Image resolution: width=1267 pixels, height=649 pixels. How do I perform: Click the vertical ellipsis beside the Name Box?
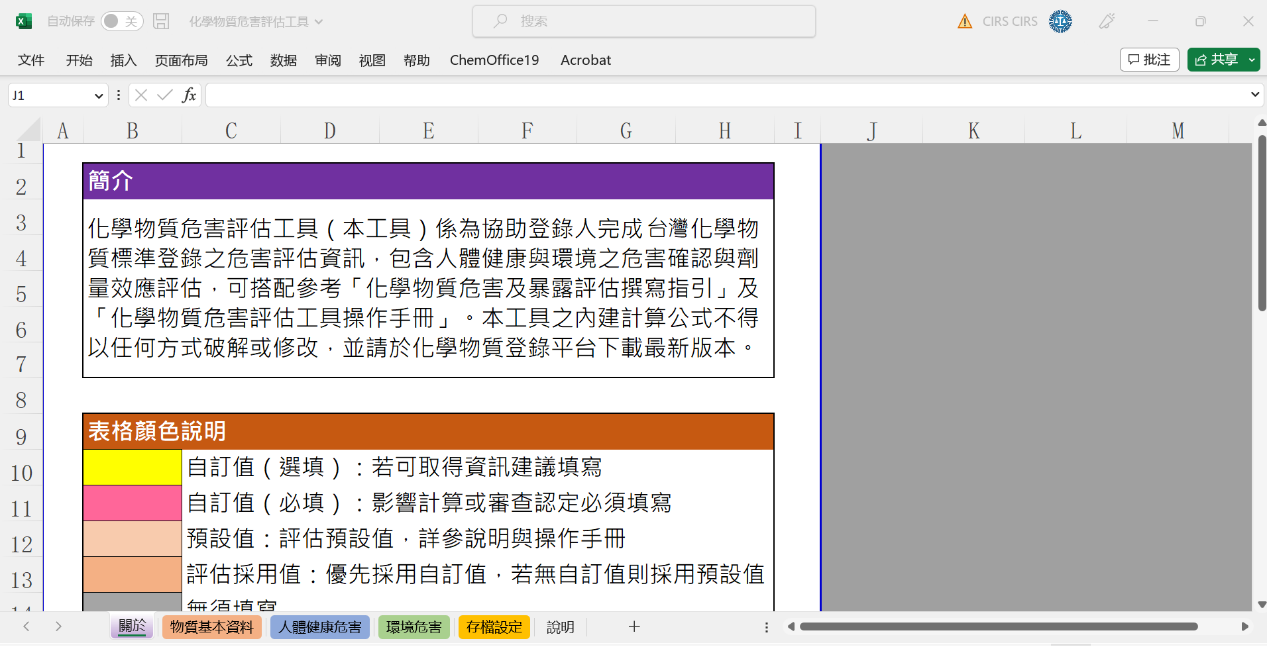[x=118, y=95]
